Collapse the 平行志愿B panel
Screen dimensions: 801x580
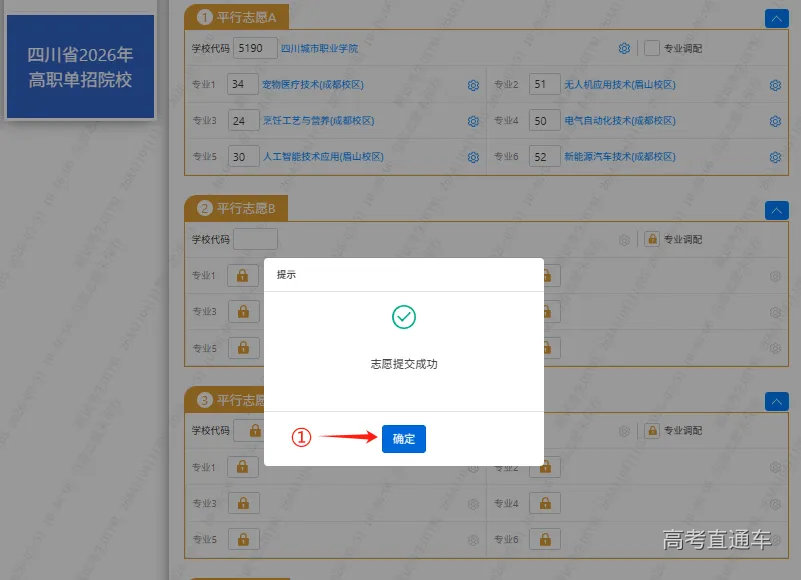[776, 210]
